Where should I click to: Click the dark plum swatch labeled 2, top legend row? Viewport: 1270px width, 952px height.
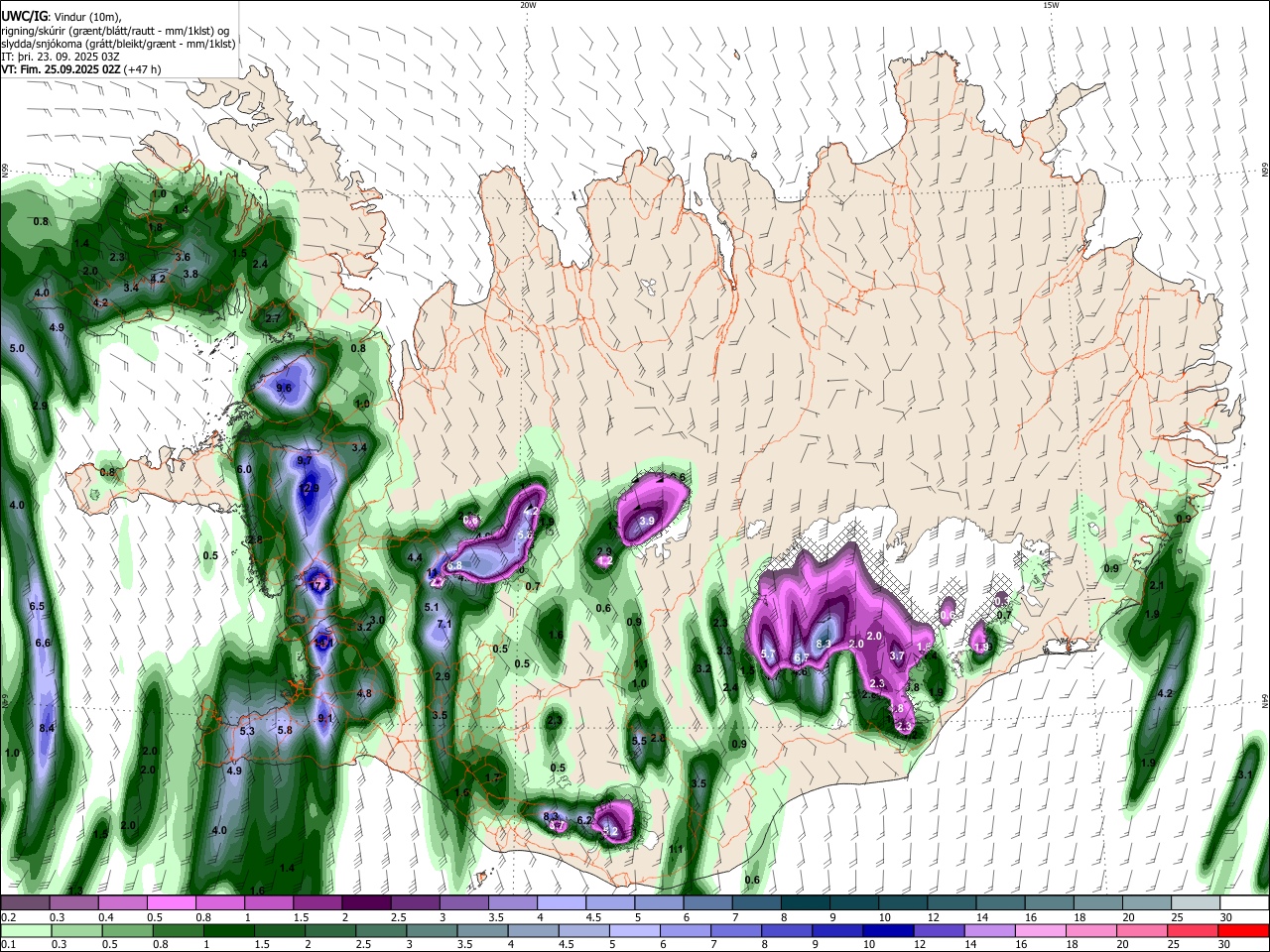(x=366, y=902)
